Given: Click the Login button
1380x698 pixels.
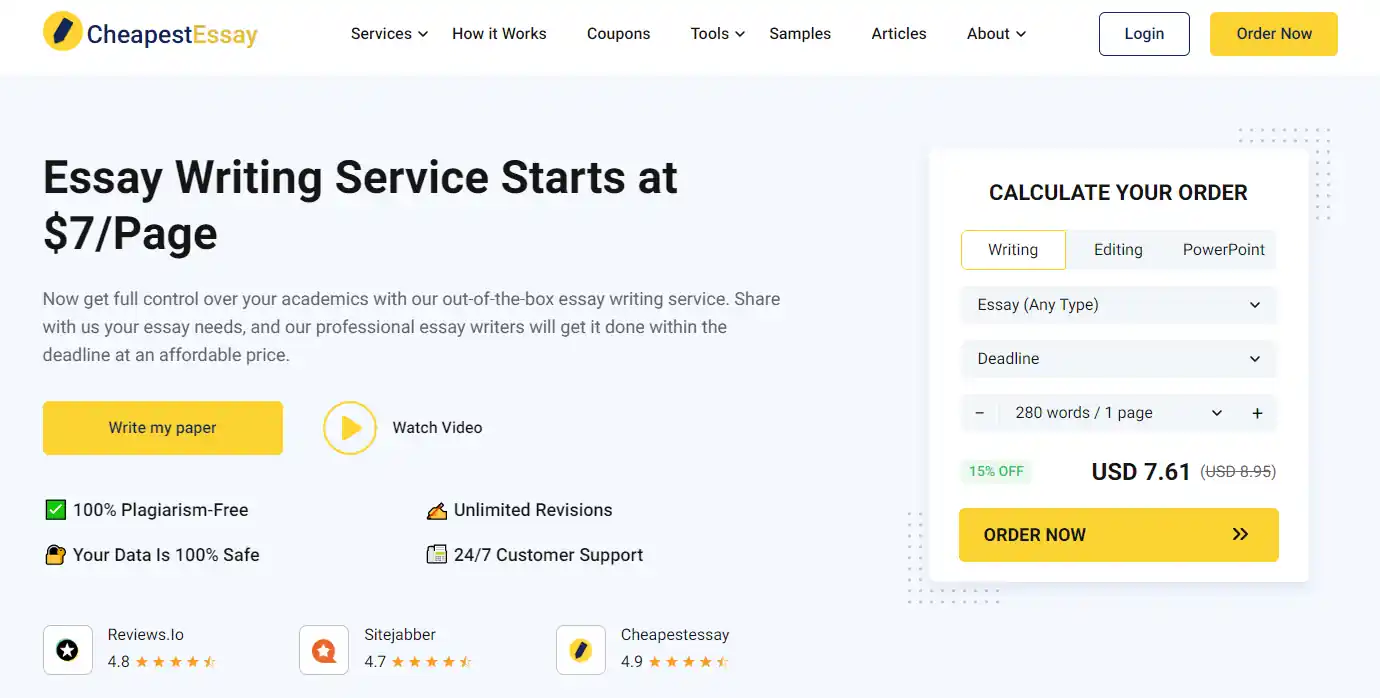Looking at the screenshot, I should [x=1143, y=33].
